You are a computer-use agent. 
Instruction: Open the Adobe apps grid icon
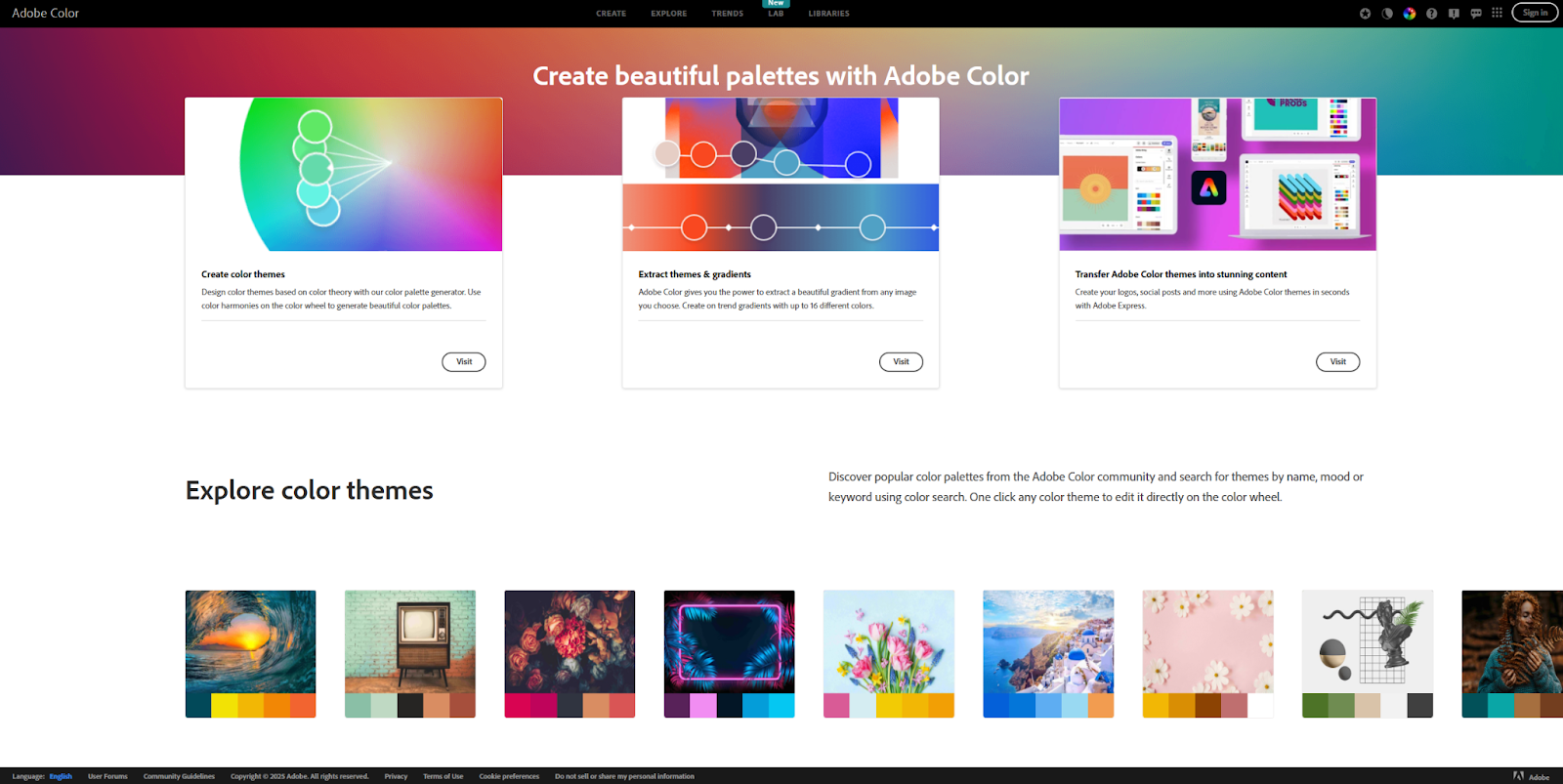pos(1497,13)
